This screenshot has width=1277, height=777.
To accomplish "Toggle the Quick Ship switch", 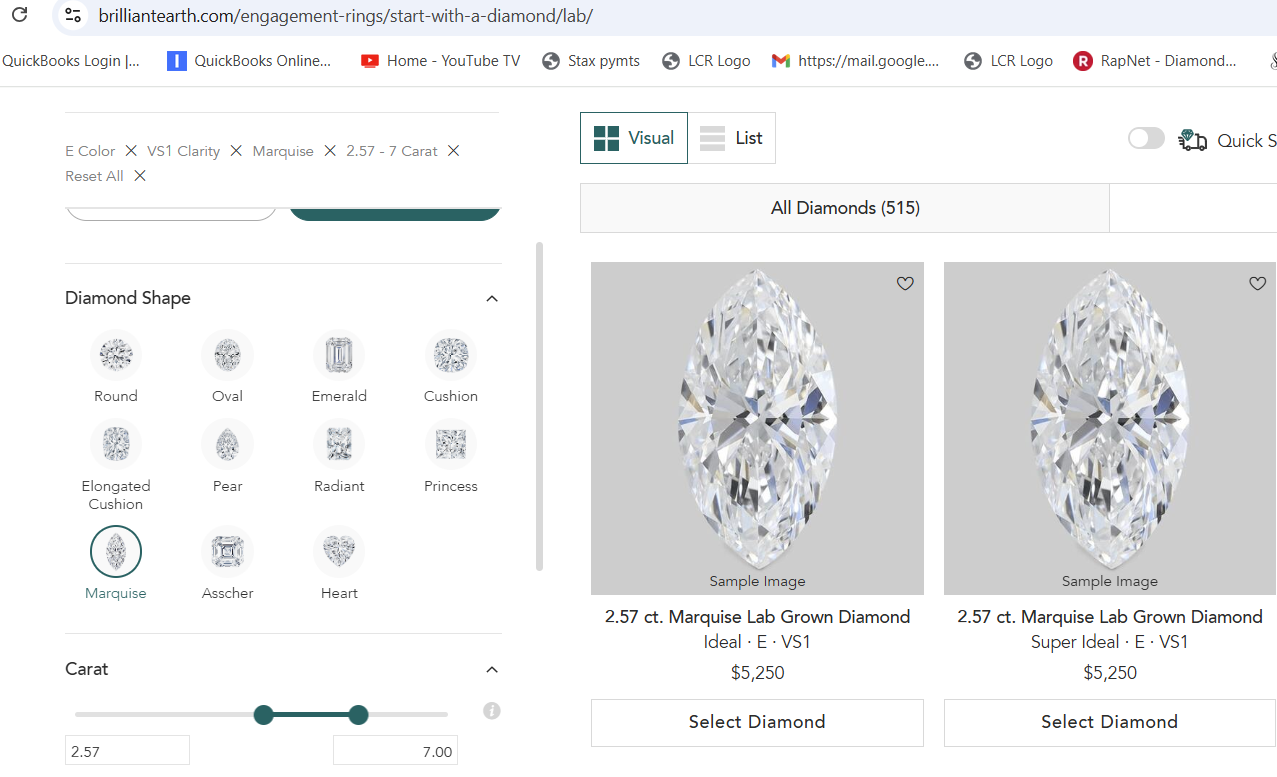I will coord(1146,139).
